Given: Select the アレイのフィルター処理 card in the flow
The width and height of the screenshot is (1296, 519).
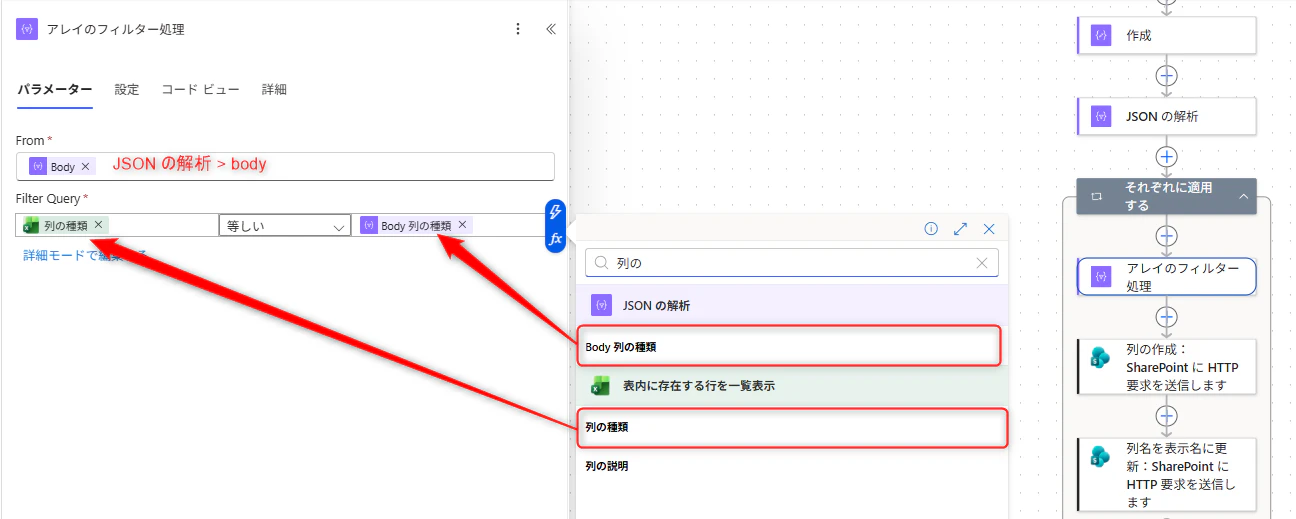Looking at the screenshot, I should point(1166,277).
